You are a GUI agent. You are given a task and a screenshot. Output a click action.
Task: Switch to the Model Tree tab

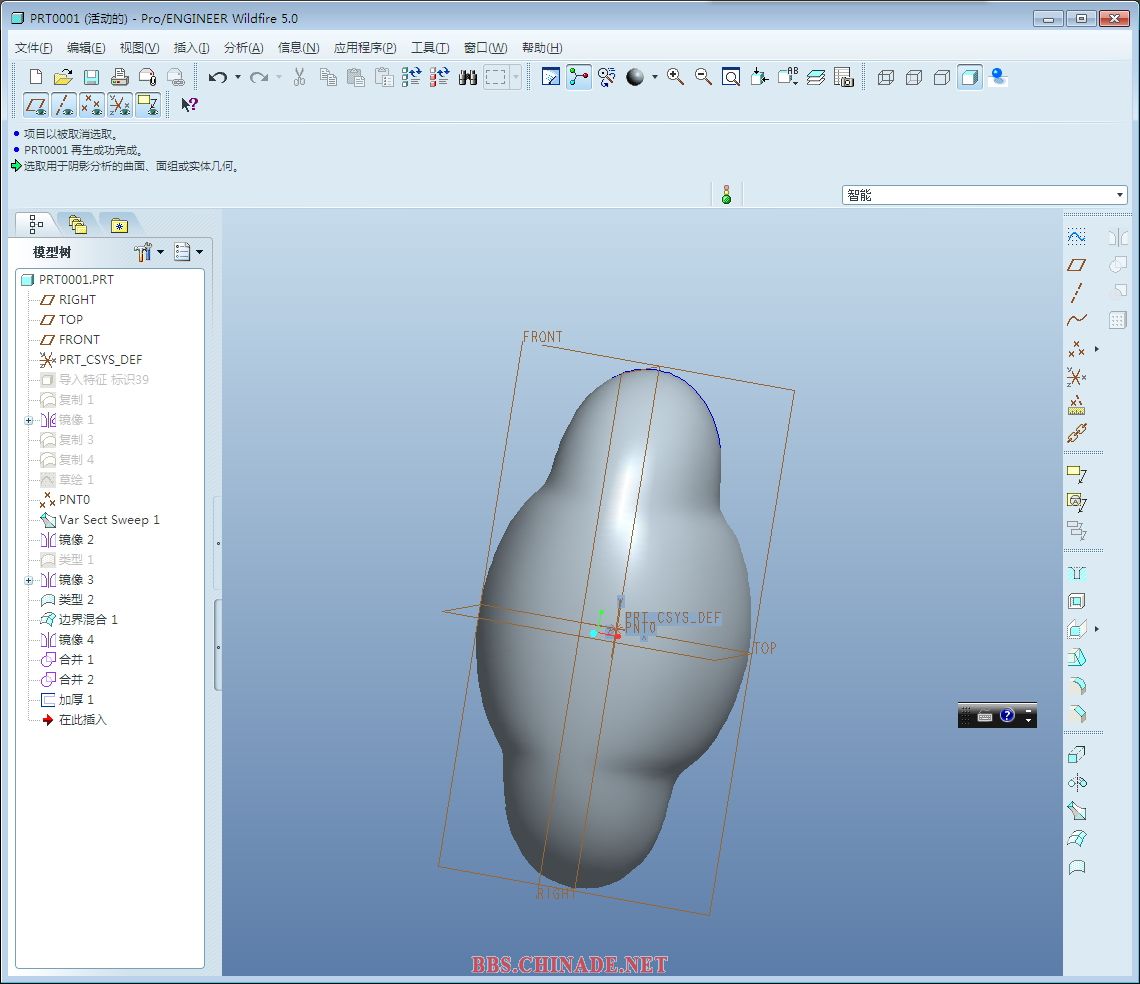tap(36, 224)
